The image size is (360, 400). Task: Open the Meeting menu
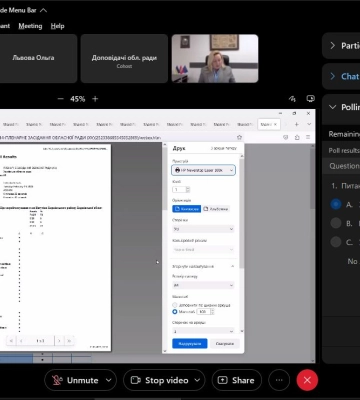point(30,26)
